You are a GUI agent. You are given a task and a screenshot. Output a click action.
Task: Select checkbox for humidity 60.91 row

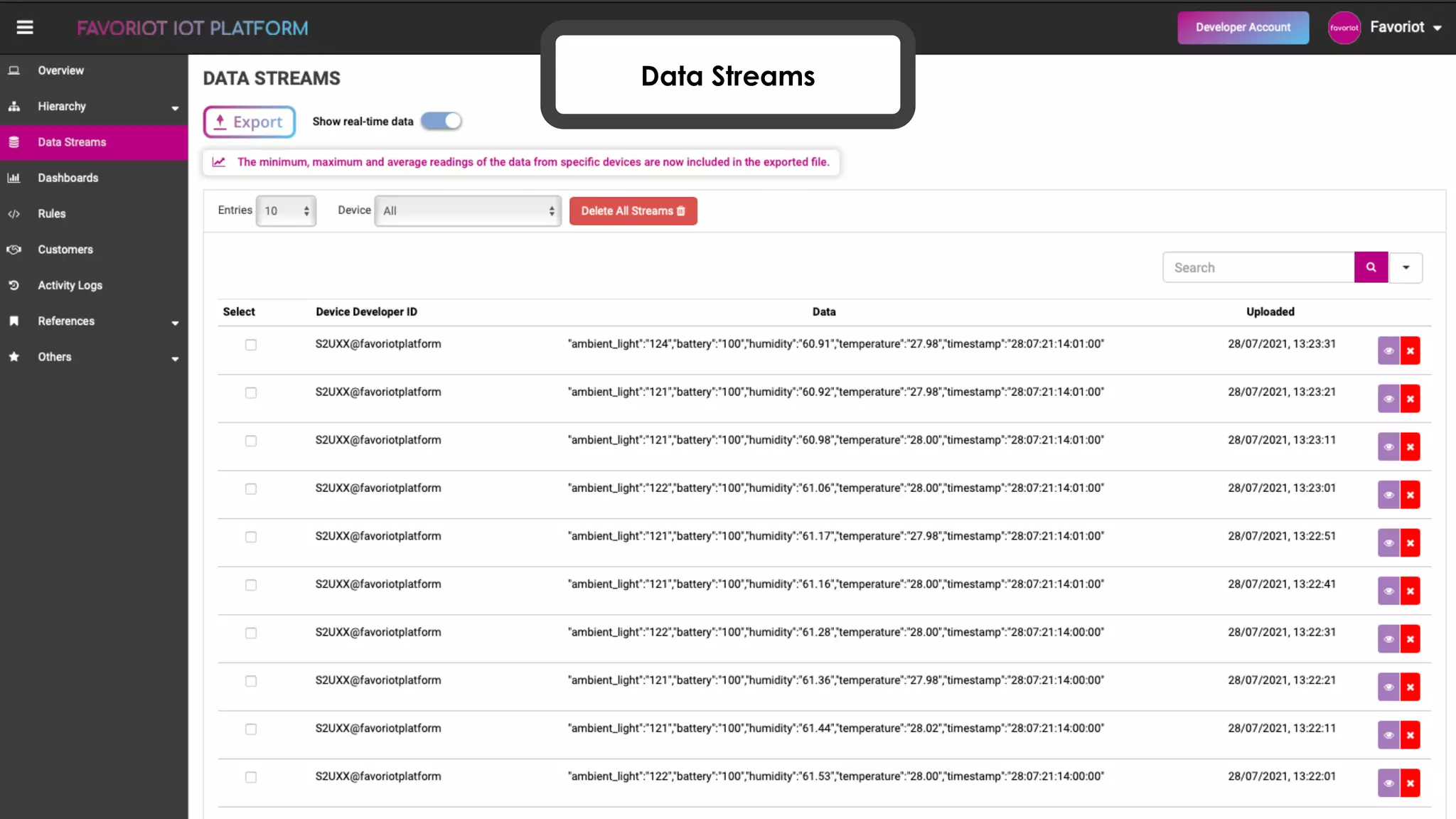click(251, 345)
